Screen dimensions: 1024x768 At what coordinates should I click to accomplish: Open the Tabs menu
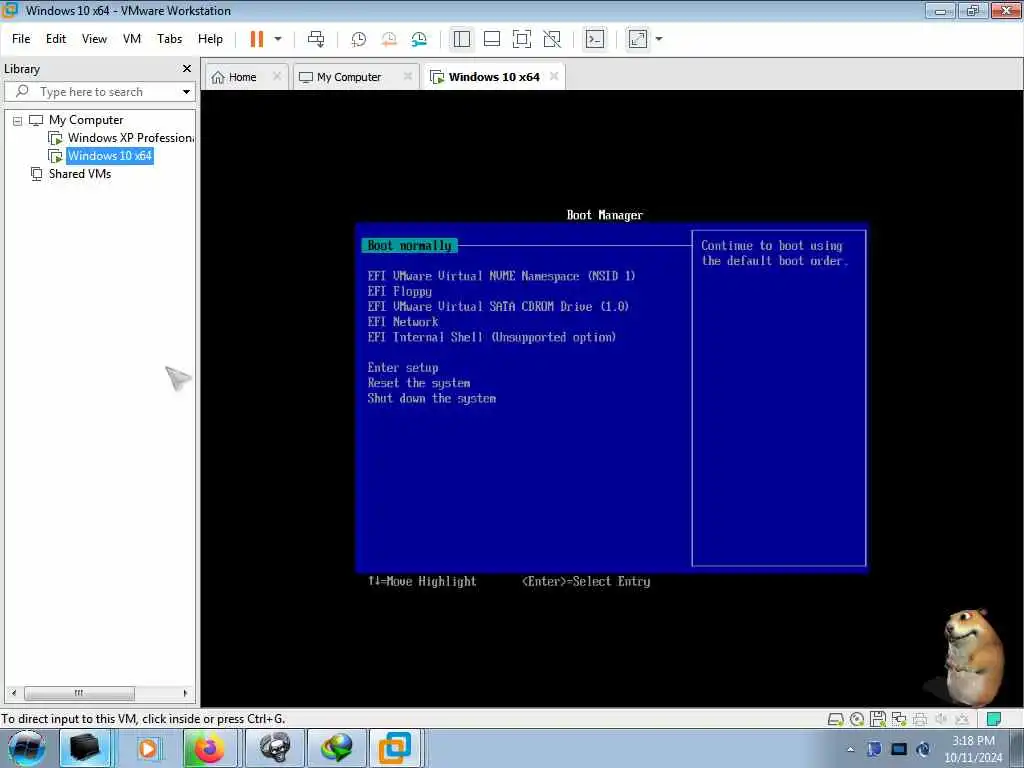click(x=169, y=39)
